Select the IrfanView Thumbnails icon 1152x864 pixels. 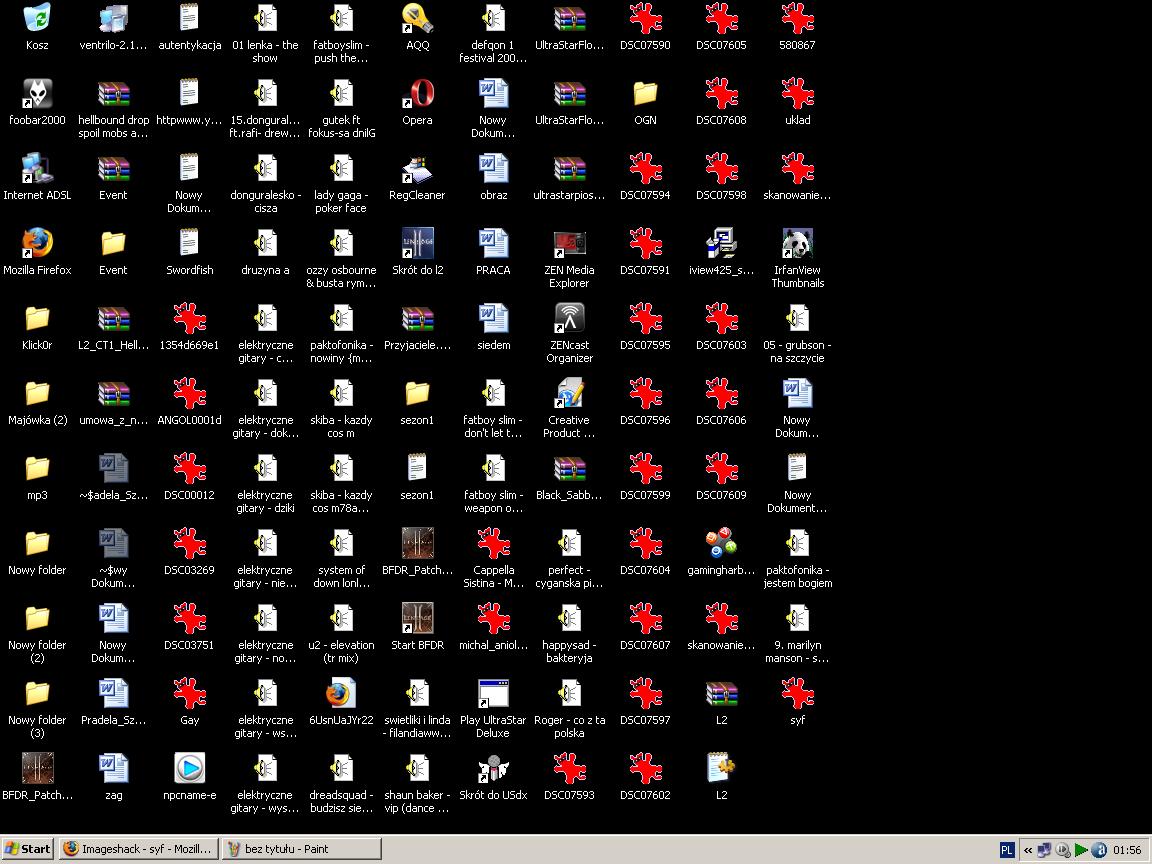(x=797, y=244)
